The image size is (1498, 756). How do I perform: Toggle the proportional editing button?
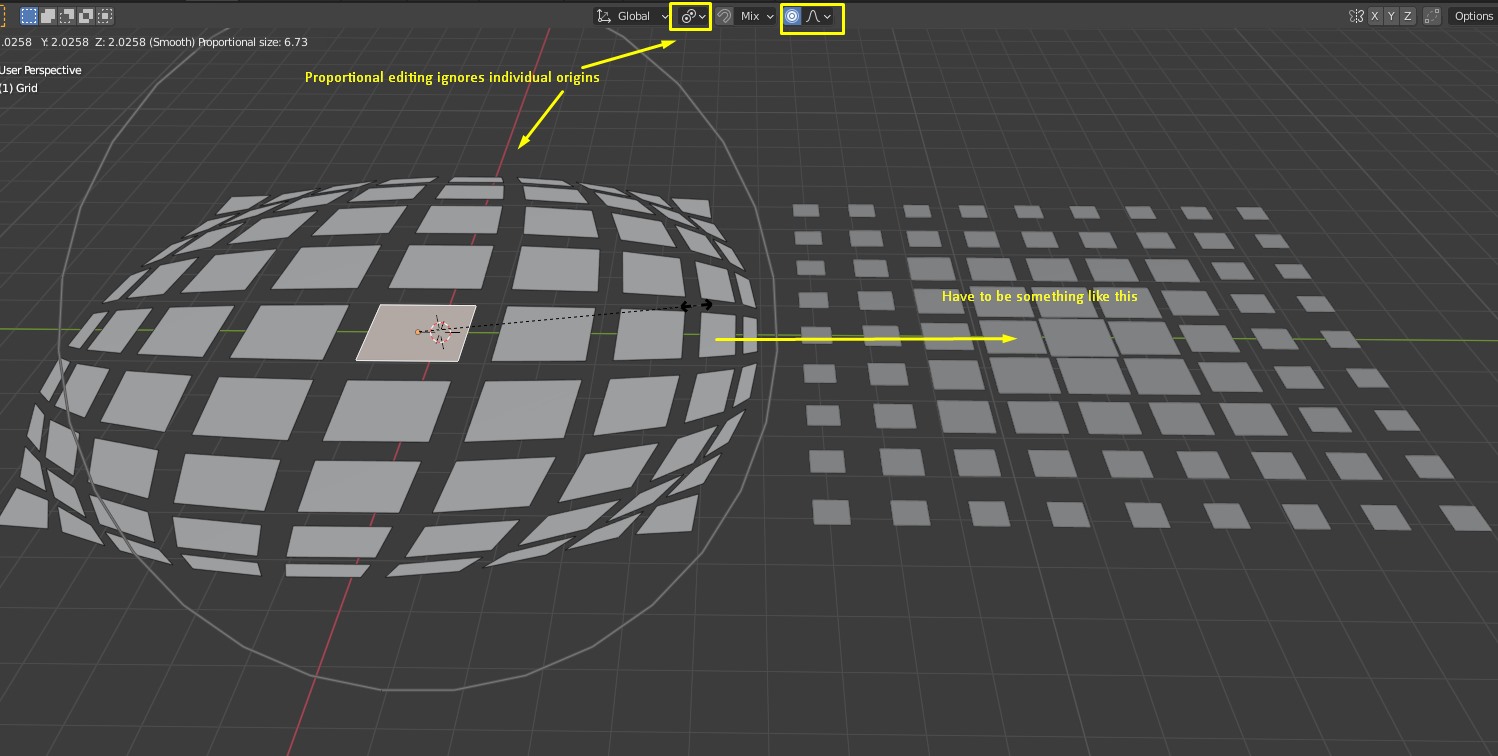tap(792, 16)
